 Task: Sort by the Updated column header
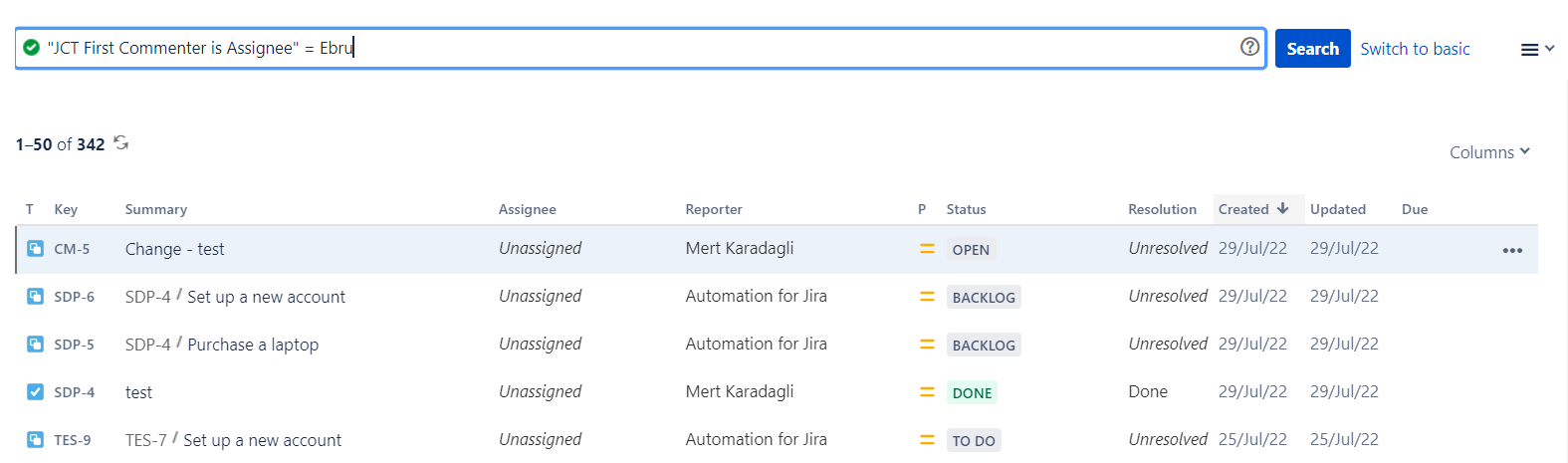click(1337, 209)
